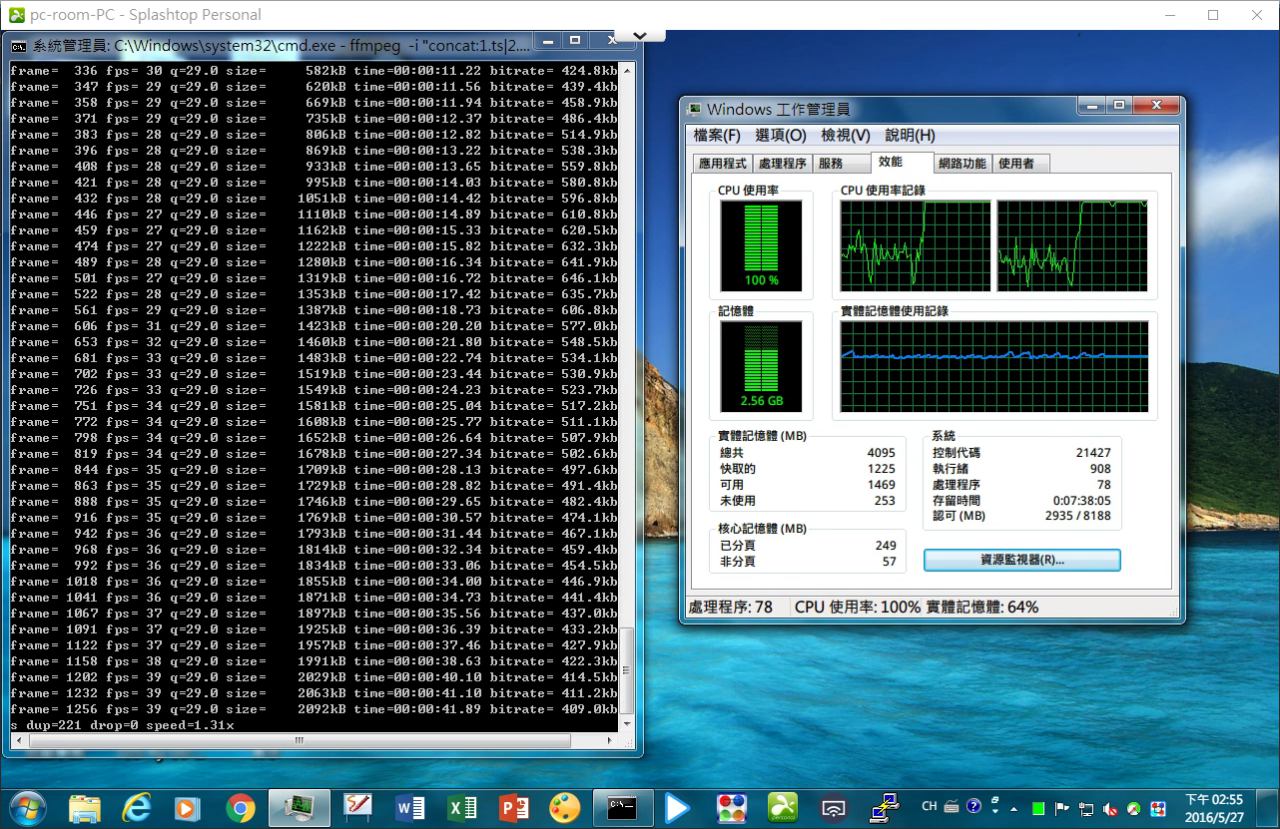This screenshot has height=829, width=1280.
Task: Open Excel from the taskbar
Action: coord(462,807)
